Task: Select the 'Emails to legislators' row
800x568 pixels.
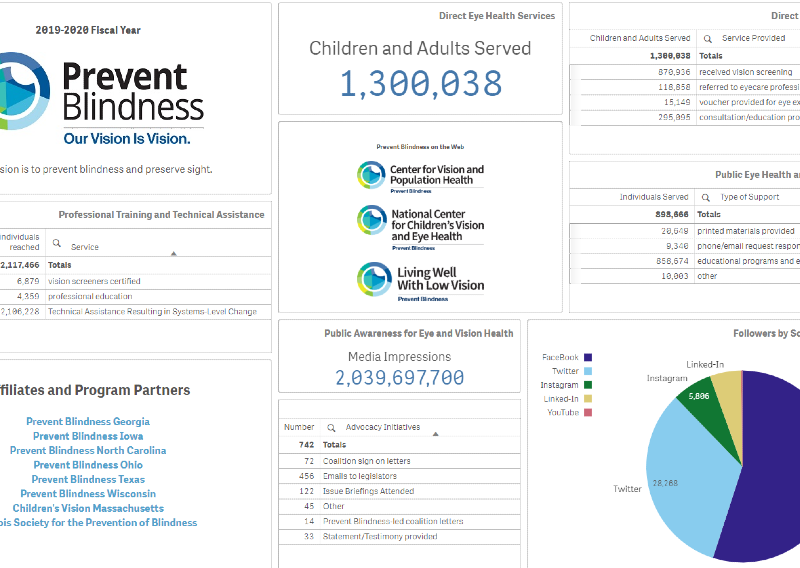Action: (399, 476)
